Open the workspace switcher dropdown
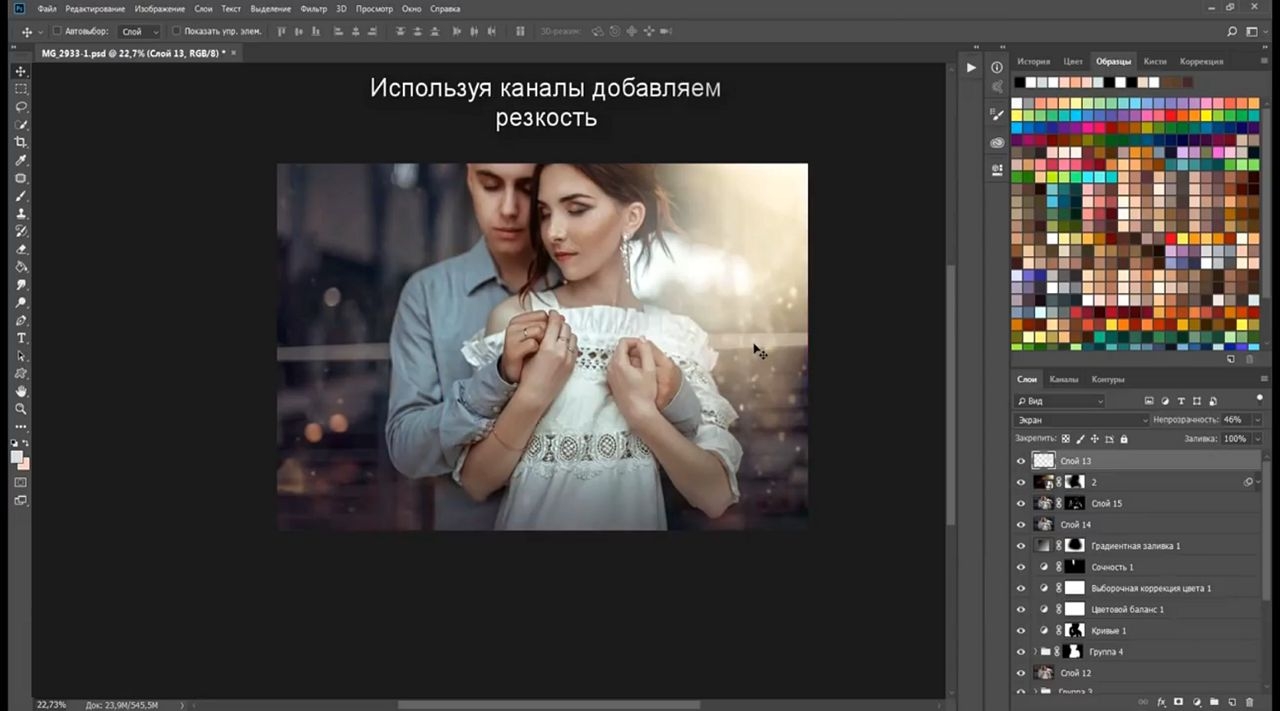 (x=1258, y=32)
